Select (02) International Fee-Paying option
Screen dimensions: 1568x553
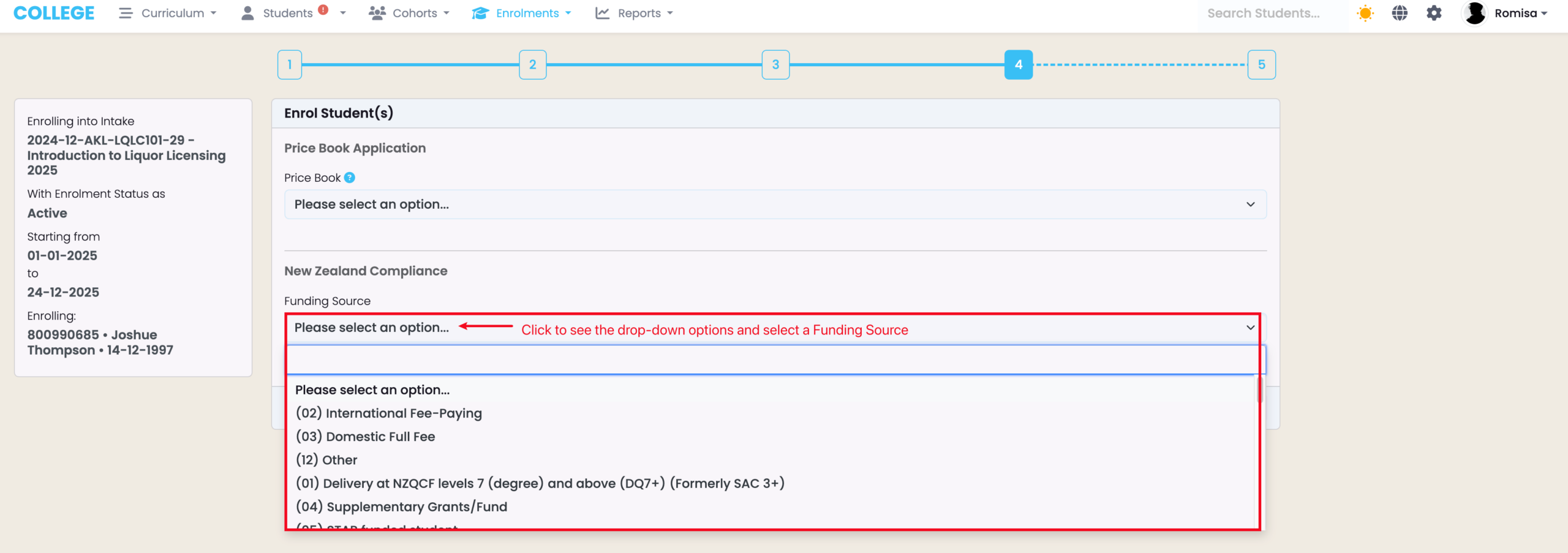[388, 413]
